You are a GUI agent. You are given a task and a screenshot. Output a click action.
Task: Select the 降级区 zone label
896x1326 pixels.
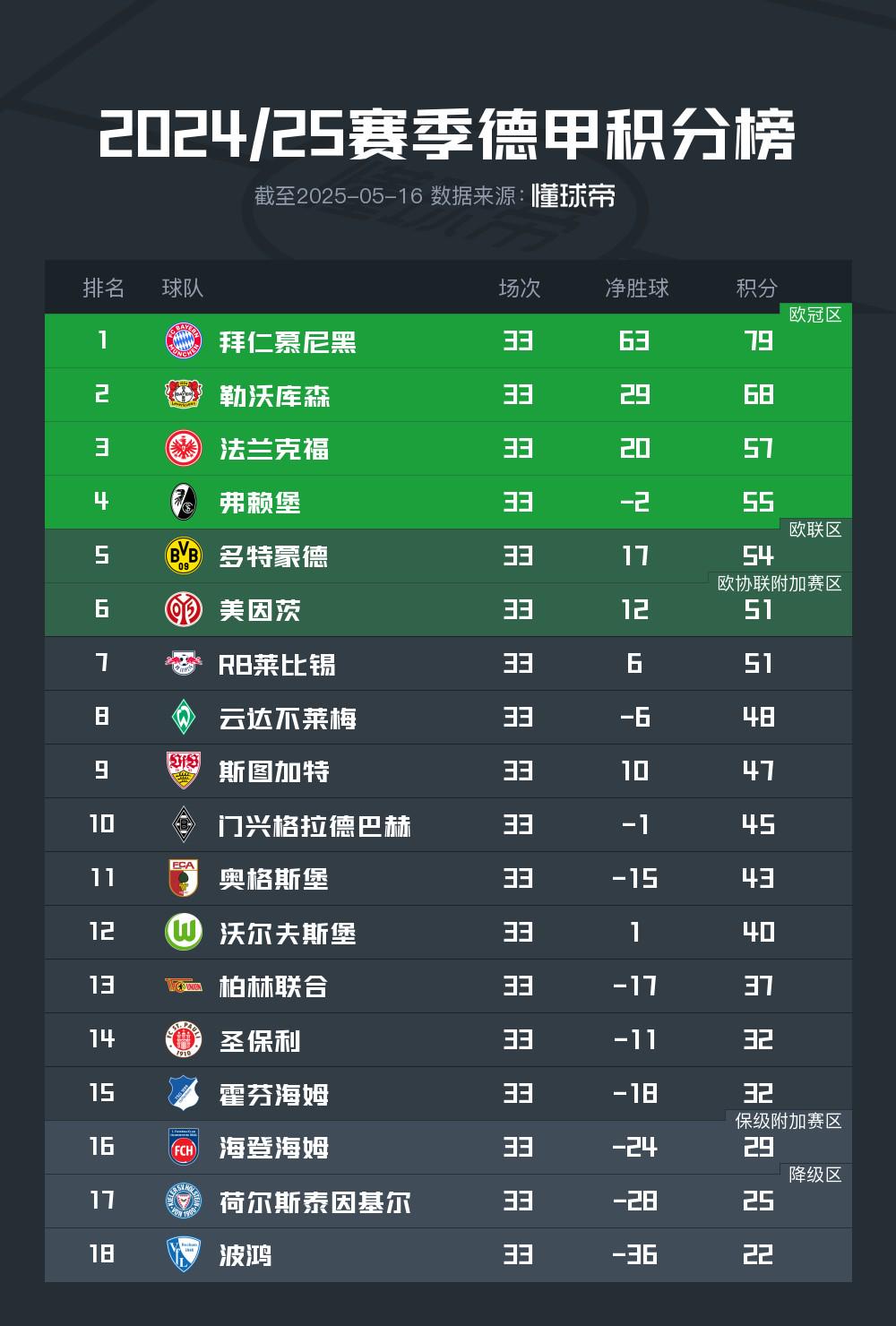coord(814,1175)
